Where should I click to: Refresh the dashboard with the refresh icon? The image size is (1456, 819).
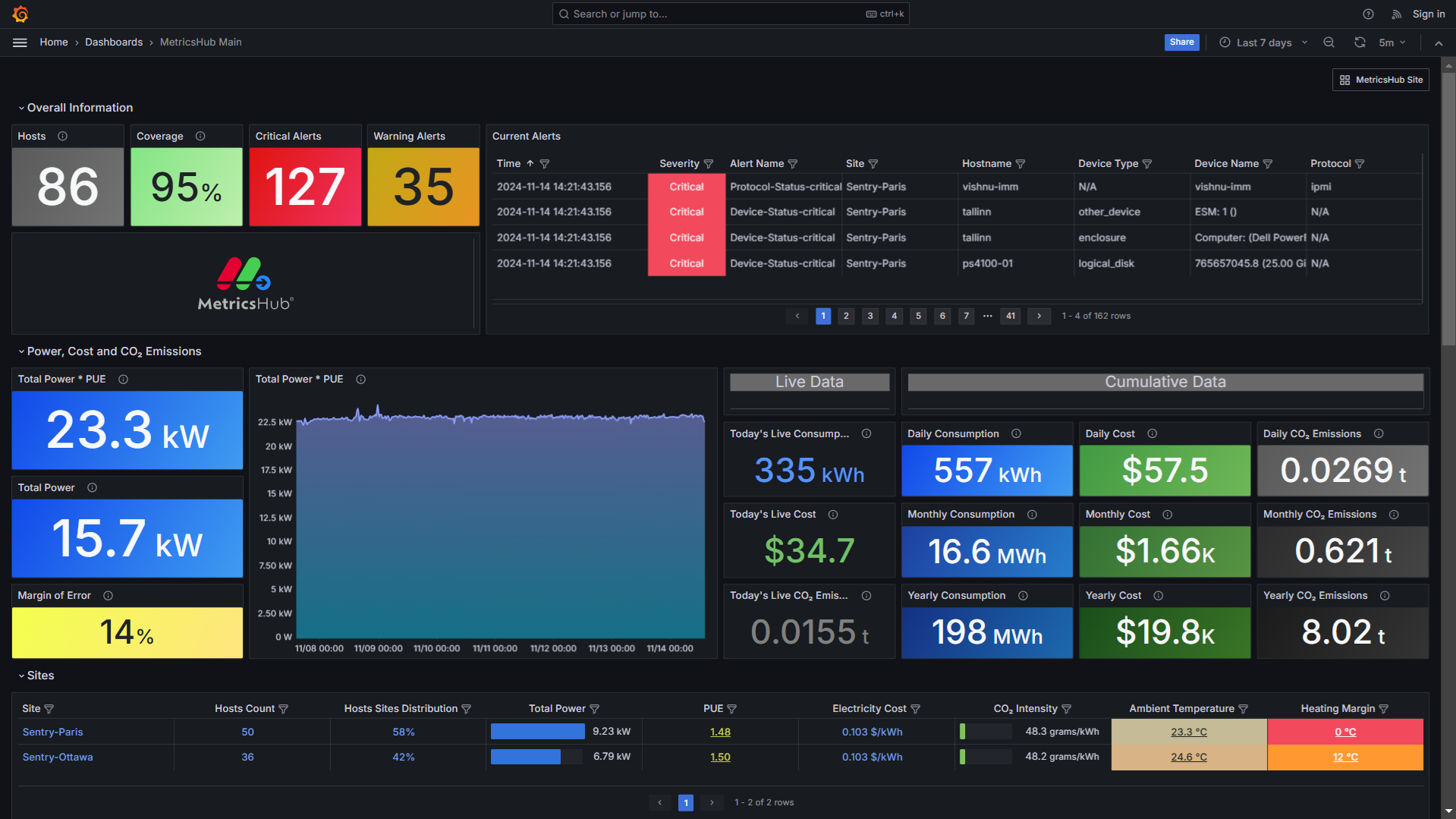tap(1360, 43)
